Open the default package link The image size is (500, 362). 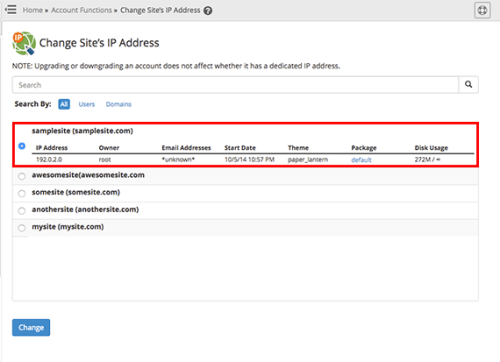tap(361, 160)
